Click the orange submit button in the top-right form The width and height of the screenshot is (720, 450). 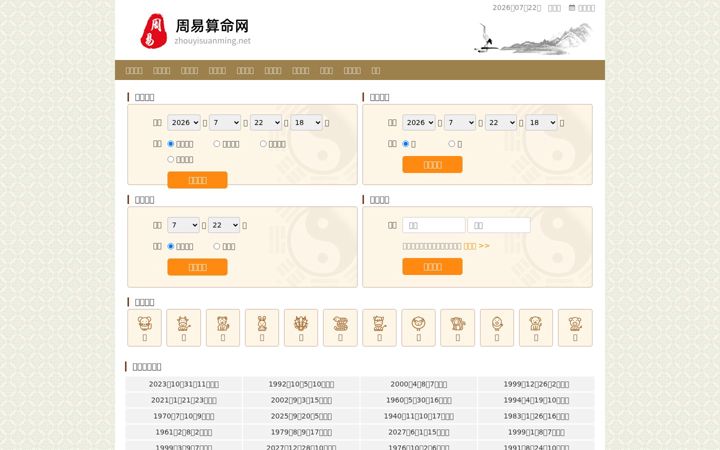click(x=433, y=164)
